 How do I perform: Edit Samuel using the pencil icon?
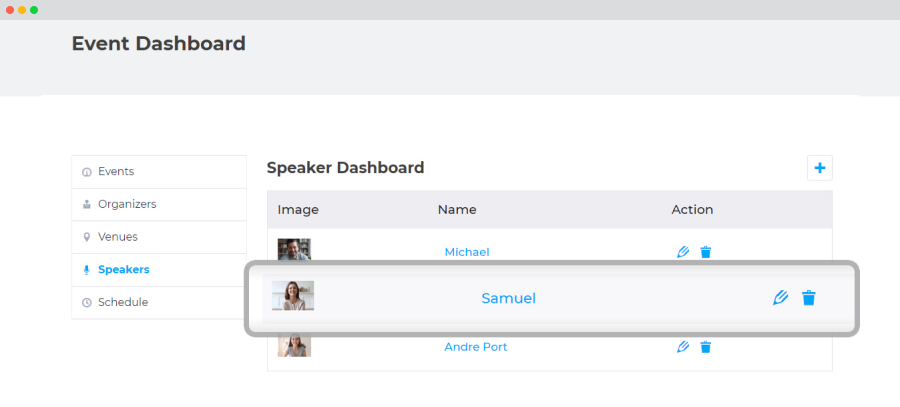point(780,298)
